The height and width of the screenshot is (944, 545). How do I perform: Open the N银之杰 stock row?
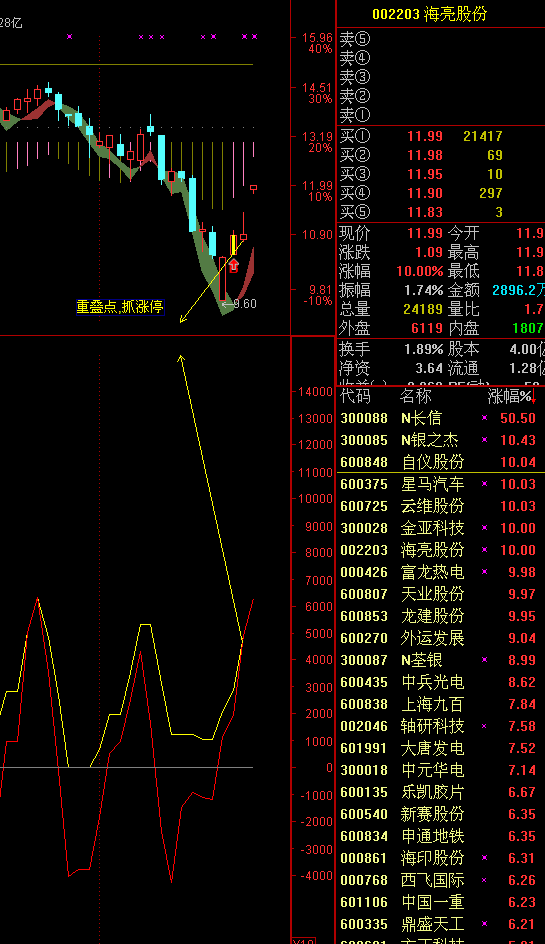pos(440,440)
